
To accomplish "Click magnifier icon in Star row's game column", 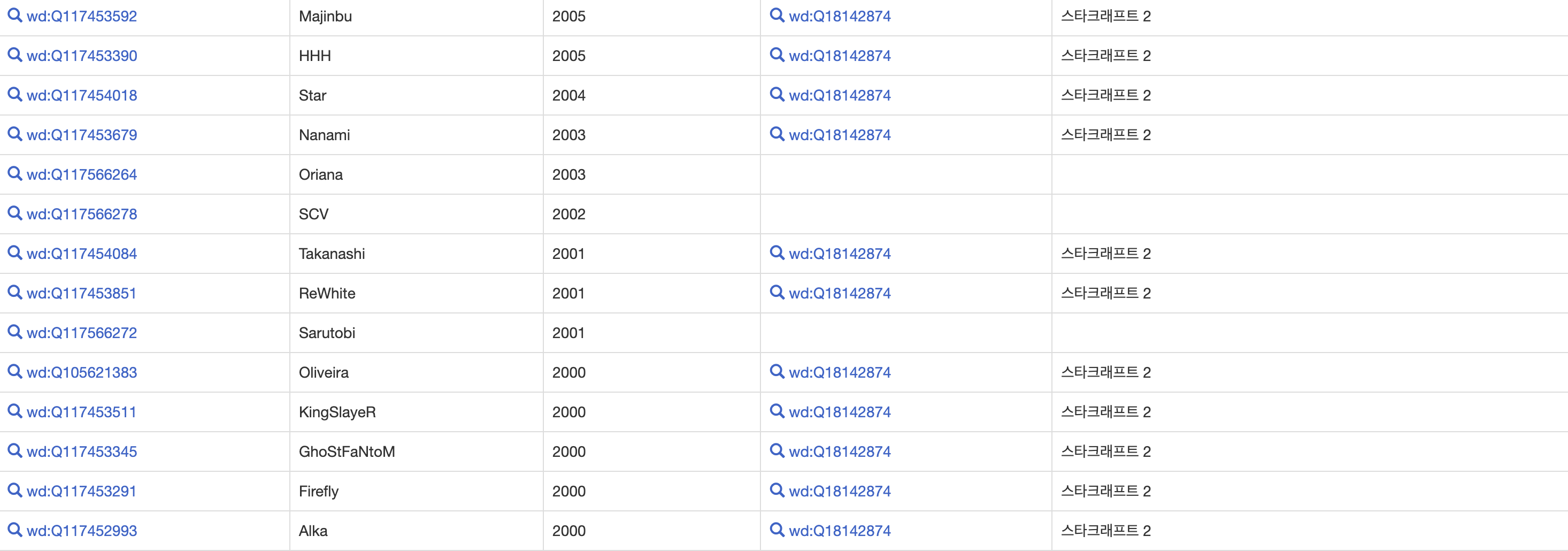I will pyautogui.click(x=777, y=94).
